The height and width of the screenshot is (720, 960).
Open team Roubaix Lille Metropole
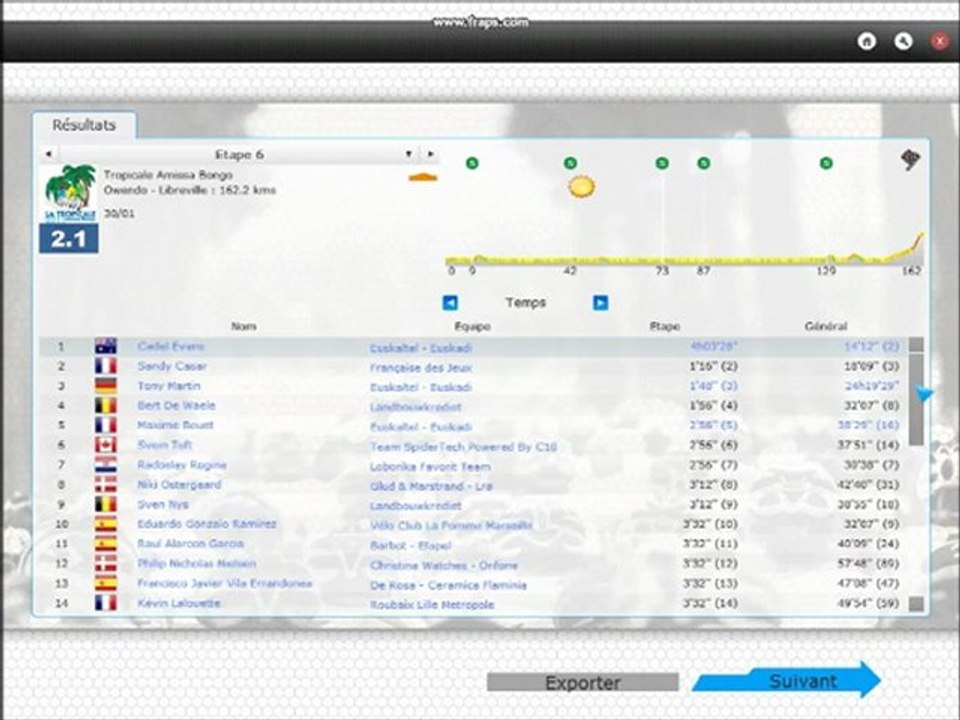click(x=432, y=604)
